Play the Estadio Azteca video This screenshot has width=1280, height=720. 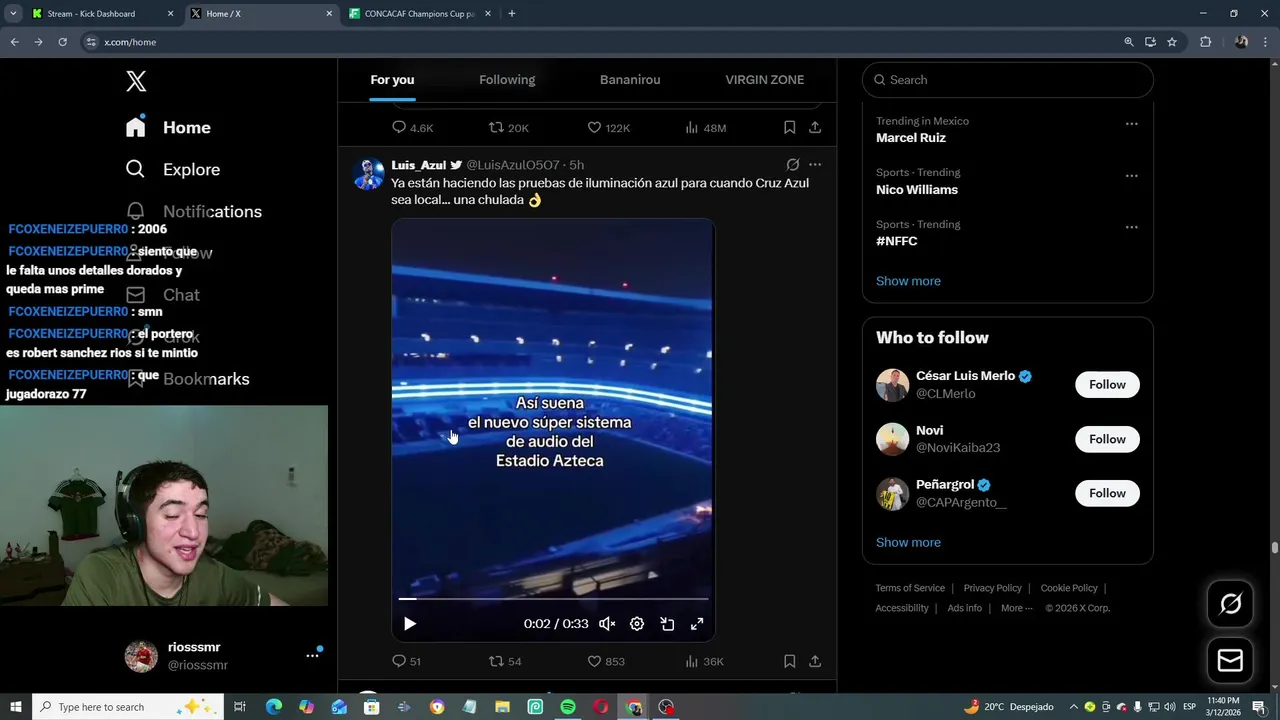(409, 623)
